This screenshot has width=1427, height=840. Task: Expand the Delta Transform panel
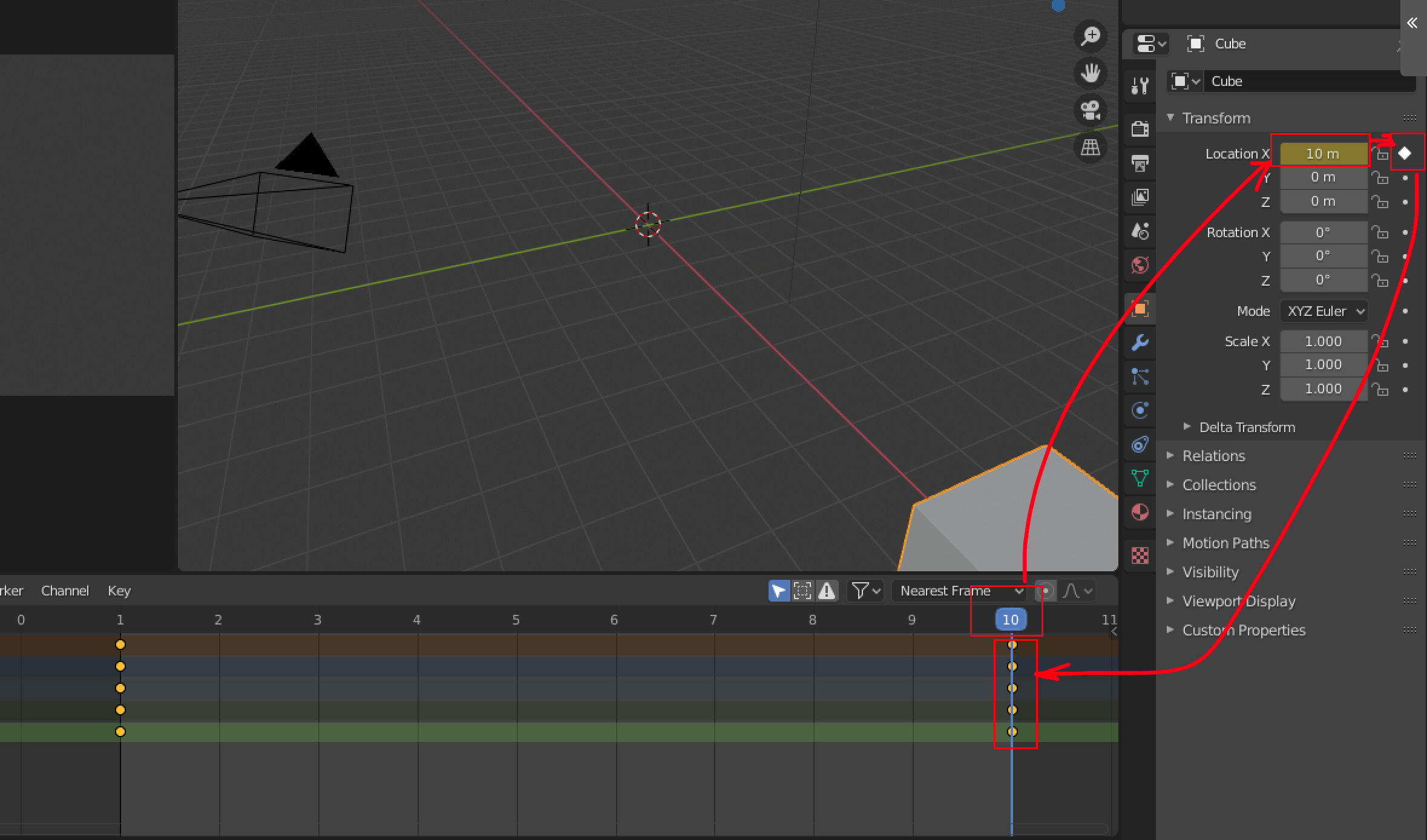pyautogui.click(x=1187, y=427)
